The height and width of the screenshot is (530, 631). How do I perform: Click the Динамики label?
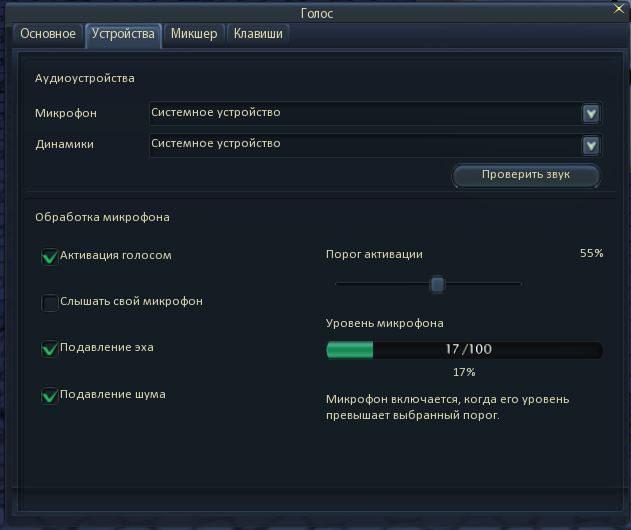64,144
